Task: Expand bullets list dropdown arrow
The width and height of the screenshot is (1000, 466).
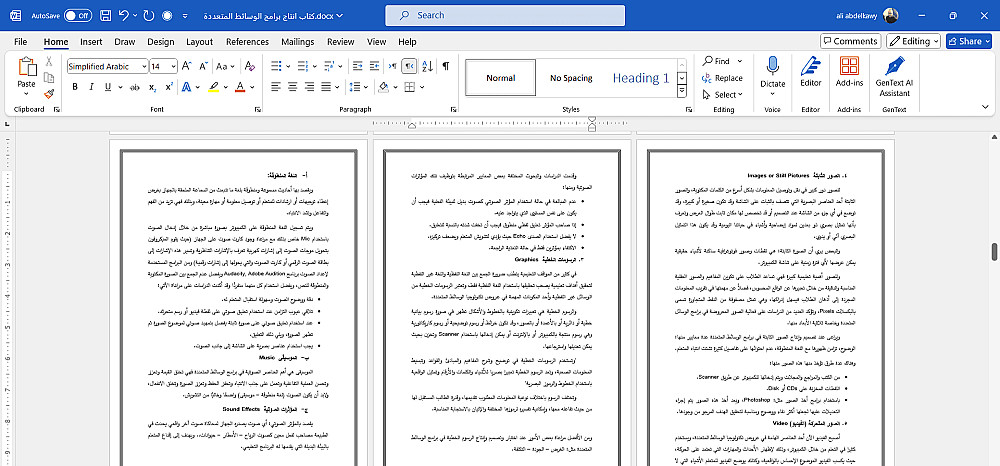Action: [x=289, y=66]
